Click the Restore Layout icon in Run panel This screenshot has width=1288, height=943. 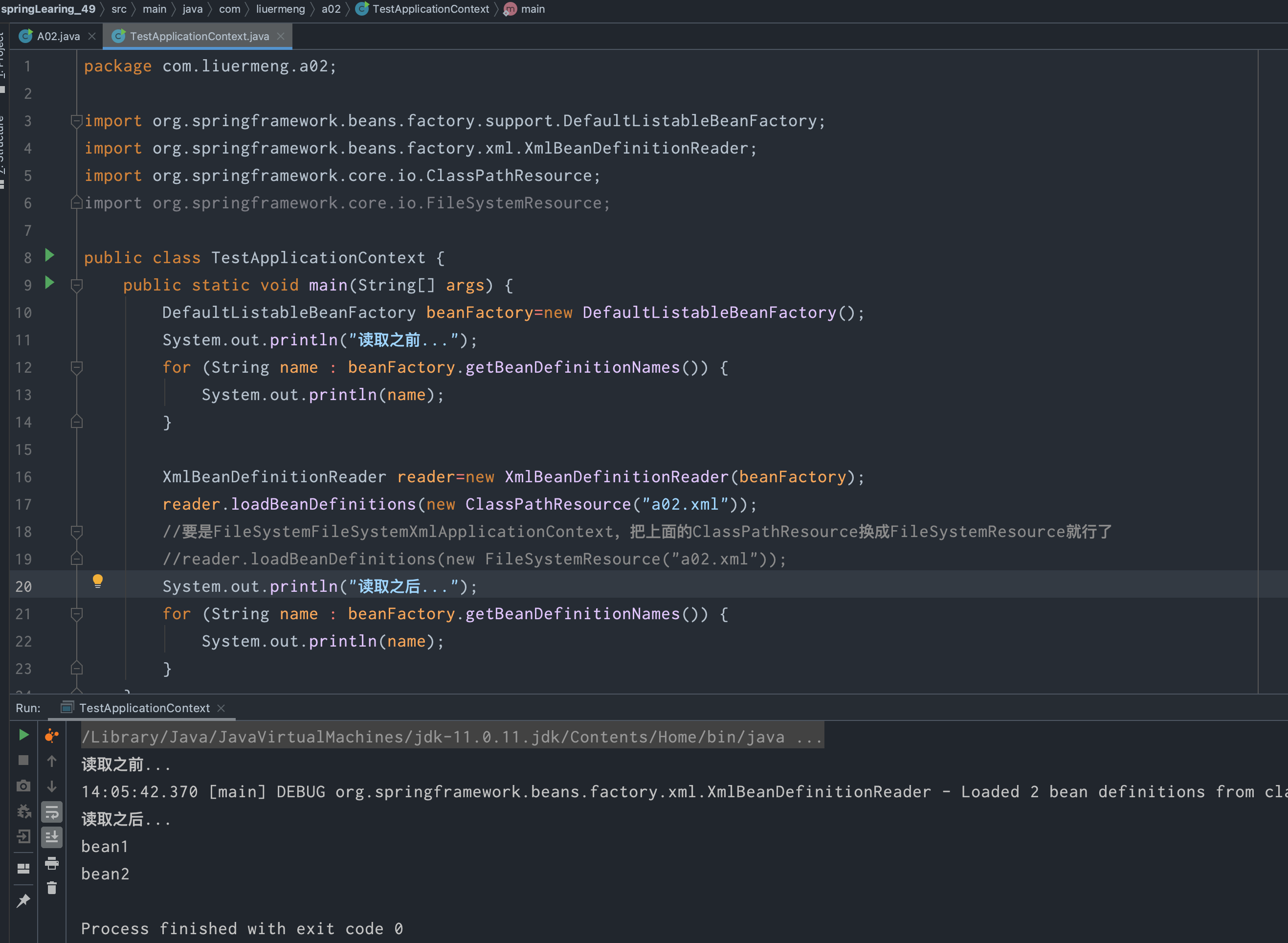pyautogui.click(x=23, y=868)
